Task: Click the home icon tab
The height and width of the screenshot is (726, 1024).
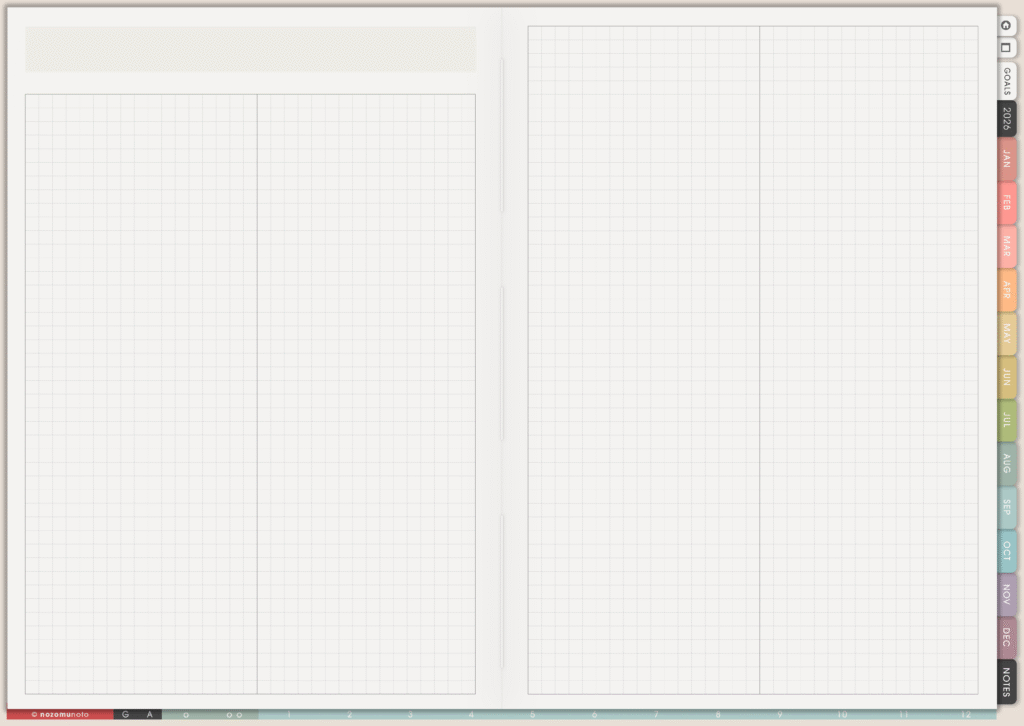Action: coord(1006,25)
